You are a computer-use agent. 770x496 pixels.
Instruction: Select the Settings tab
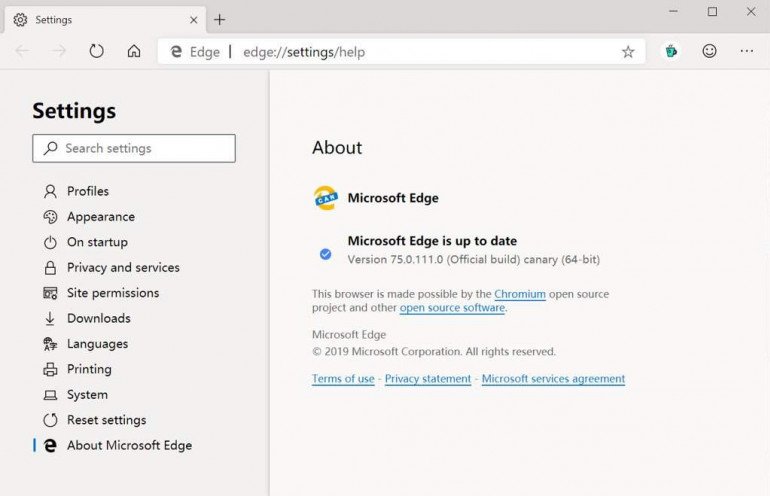click(105, 20)
